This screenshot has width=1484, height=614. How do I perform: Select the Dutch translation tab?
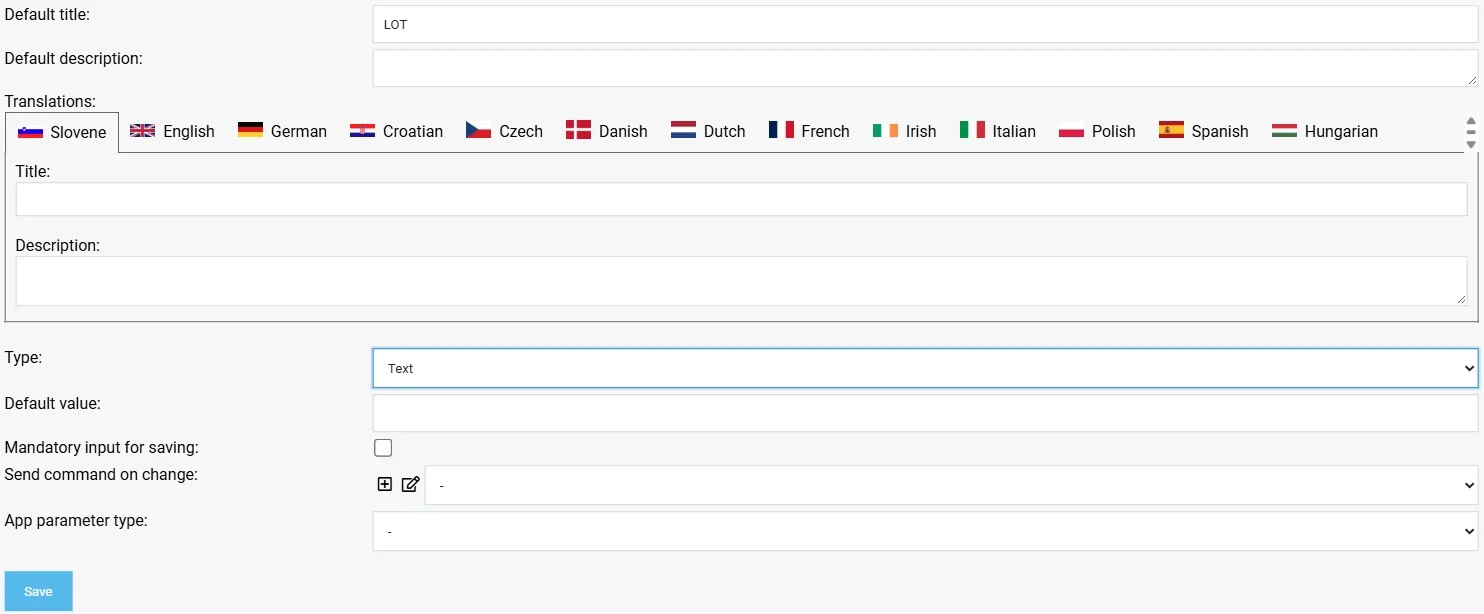point(708,131)
